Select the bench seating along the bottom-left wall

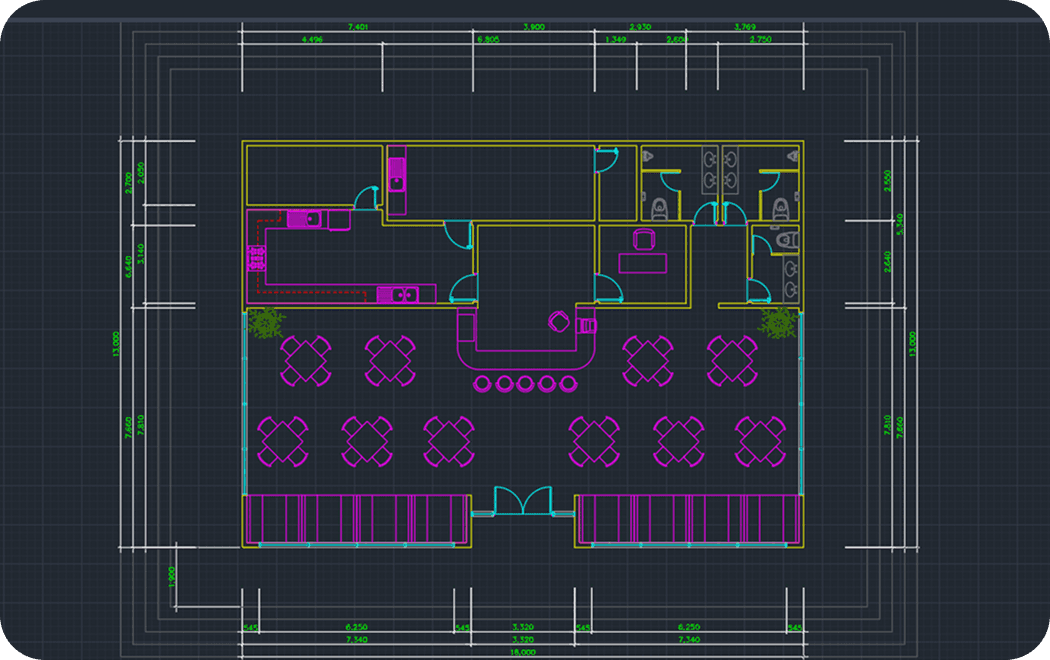pos(355,518)
